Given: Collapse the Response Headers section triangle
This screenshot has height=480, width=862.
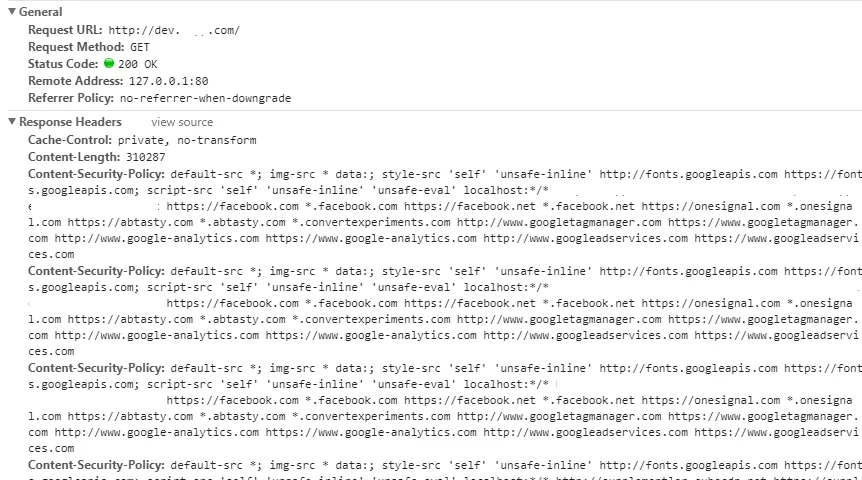Looking at the screenshot, I should [12, 122].
